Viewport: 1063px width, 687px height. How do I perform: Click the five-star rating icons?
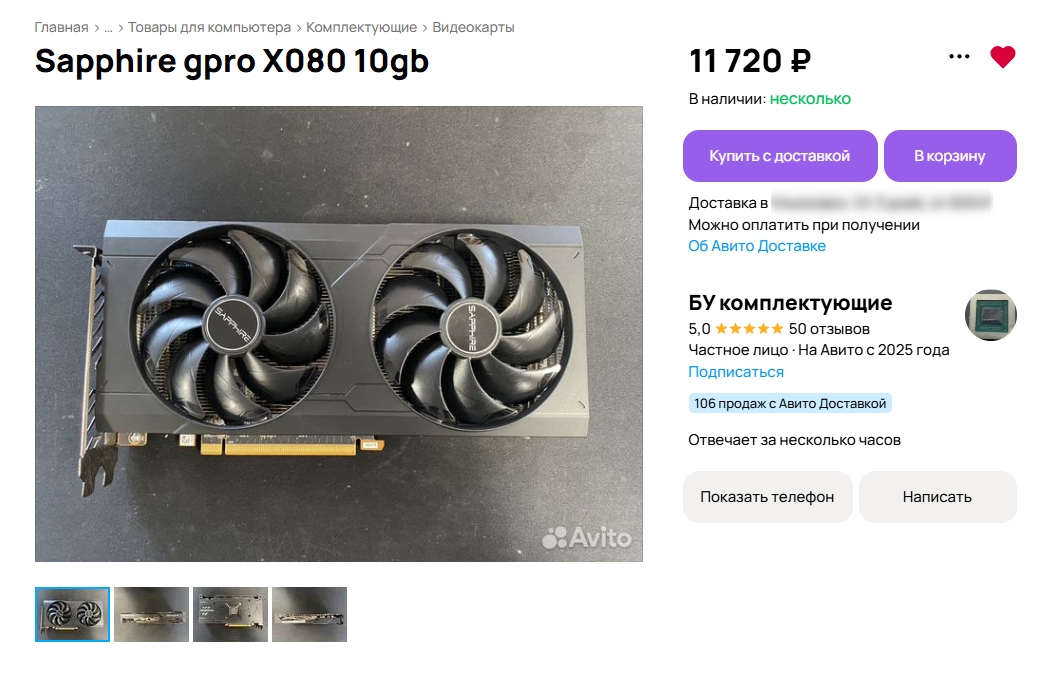[x=749, y=329]
